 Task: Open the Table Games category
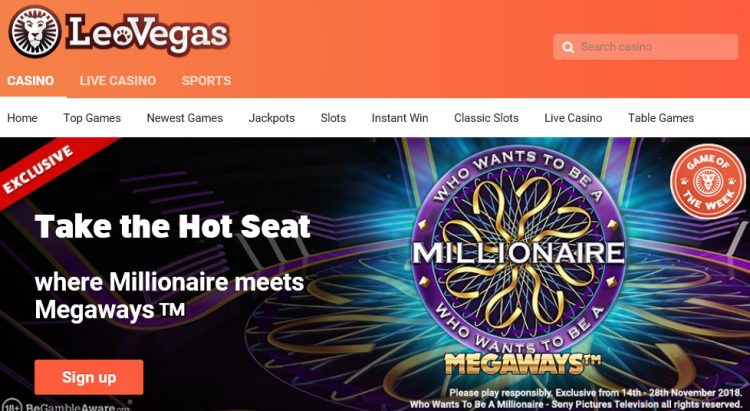click(661, 118)
